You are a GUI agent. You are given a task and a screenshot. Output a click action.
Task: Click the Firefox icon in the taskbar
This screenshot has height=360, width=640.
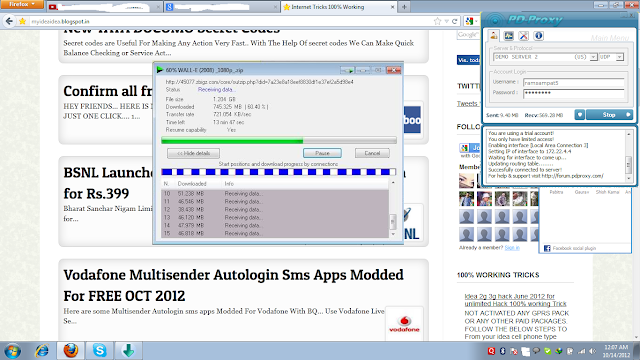71,351
